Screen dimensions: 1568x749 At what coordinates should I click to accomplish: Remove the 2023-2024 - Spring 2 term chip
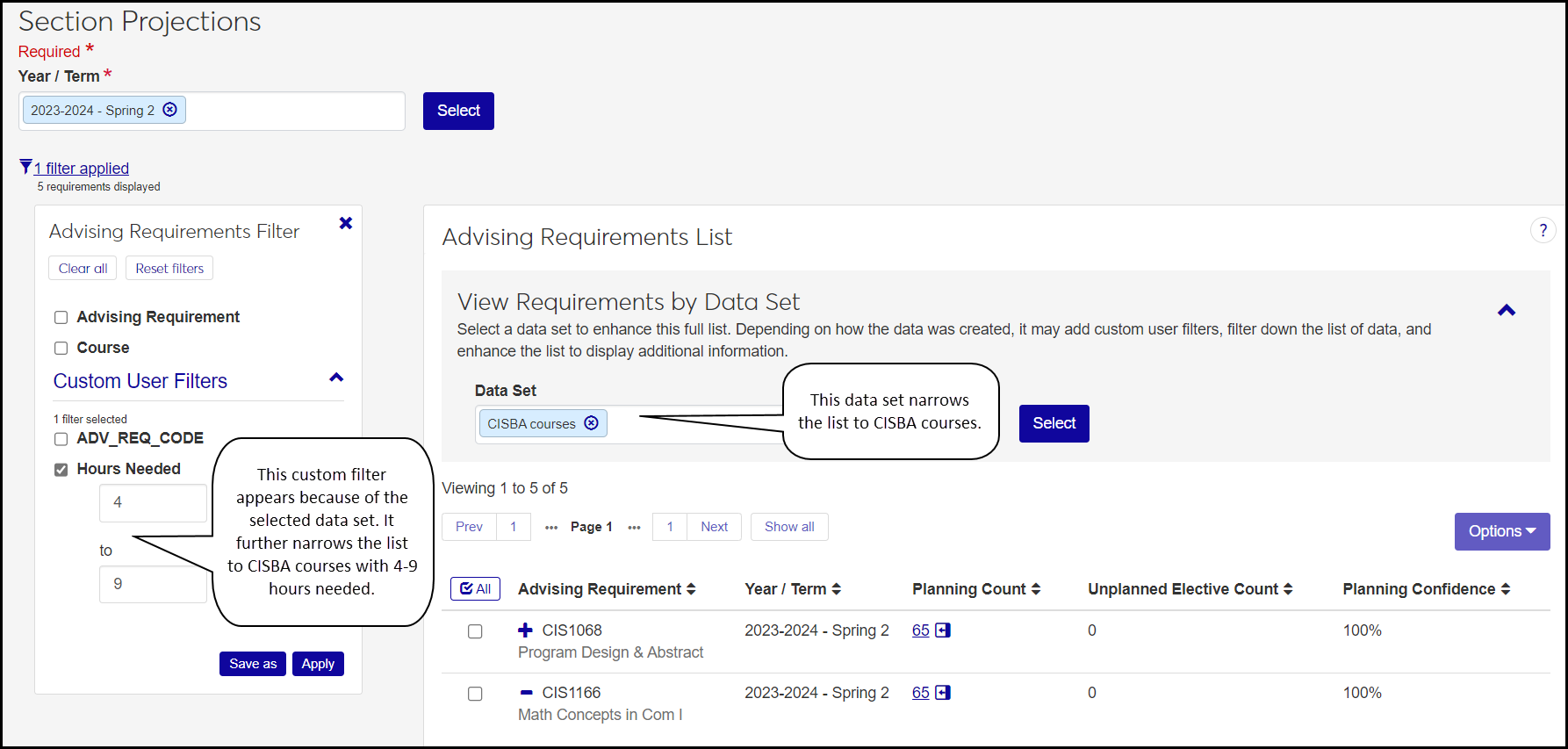click(170, 110)
